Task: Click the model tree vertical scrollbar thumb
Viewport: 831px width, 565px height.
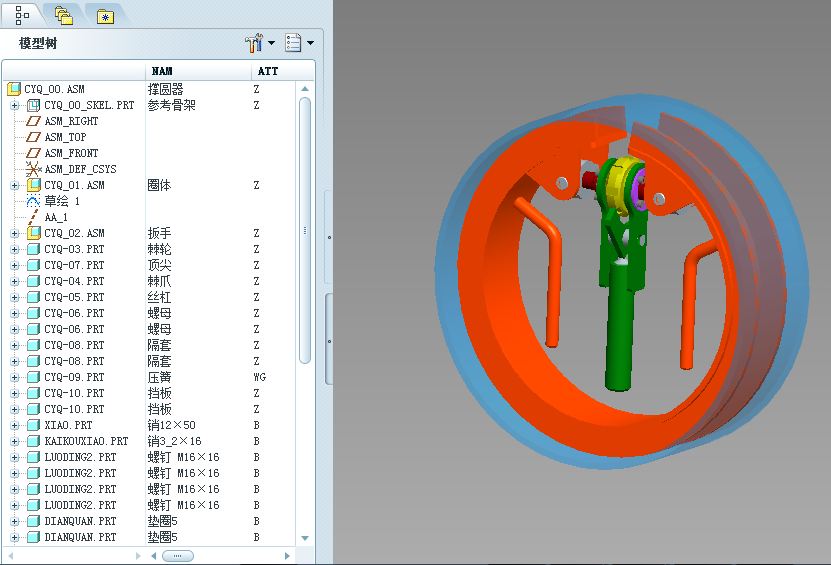Action: click(x=305, y=231)
